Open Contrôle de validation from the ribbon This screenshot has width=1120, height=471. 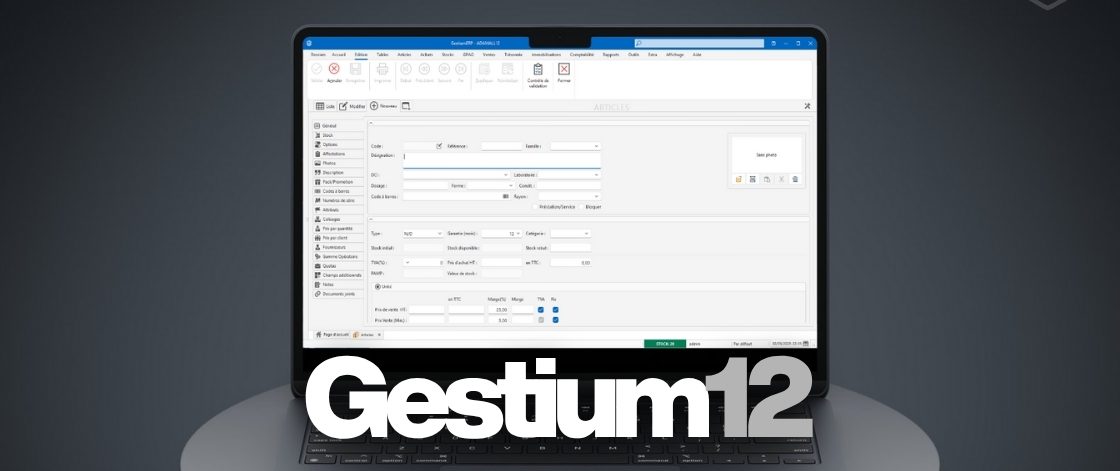point(538,70)
